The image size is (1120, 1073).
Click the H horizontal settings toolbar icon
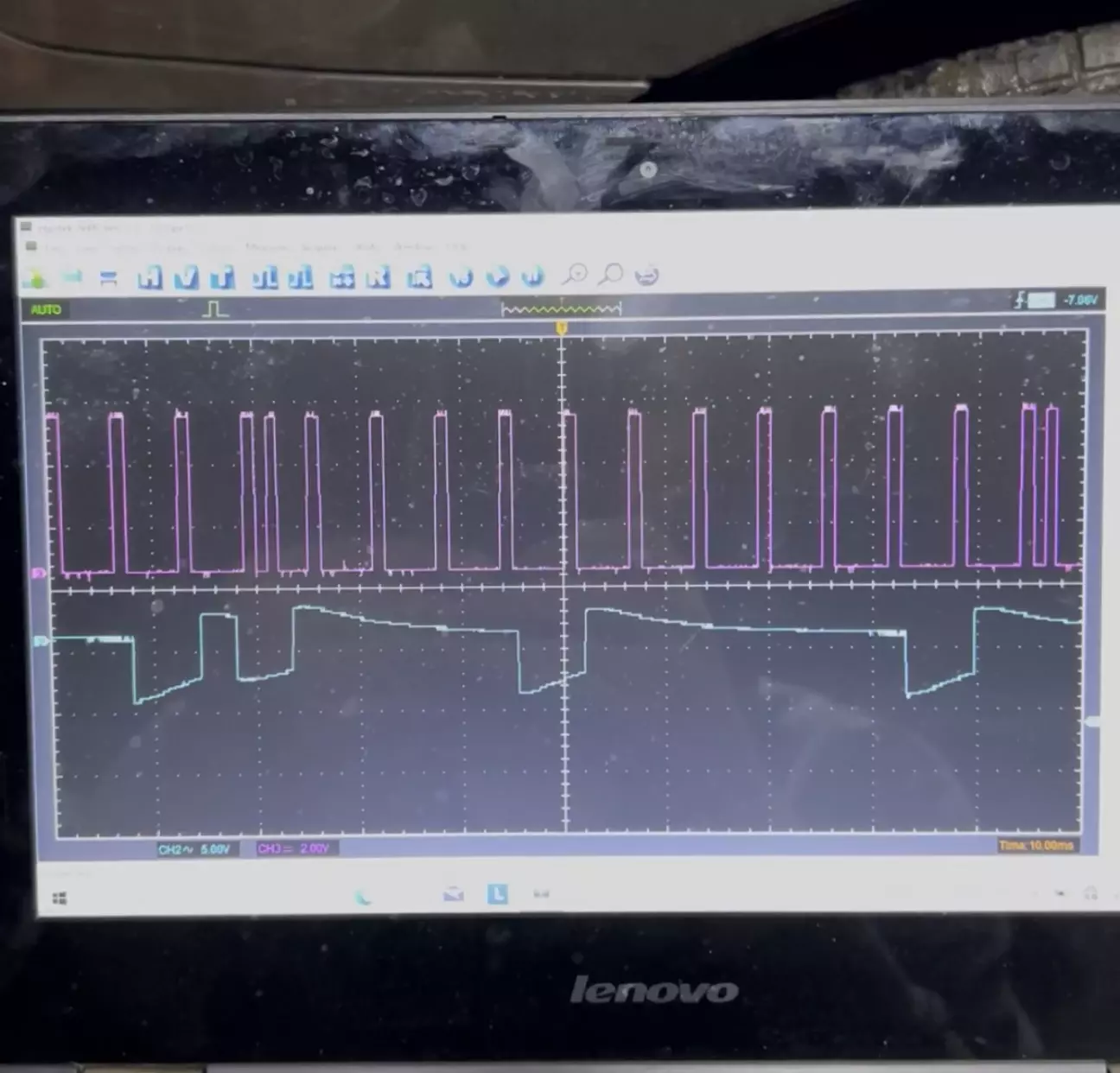150,277
